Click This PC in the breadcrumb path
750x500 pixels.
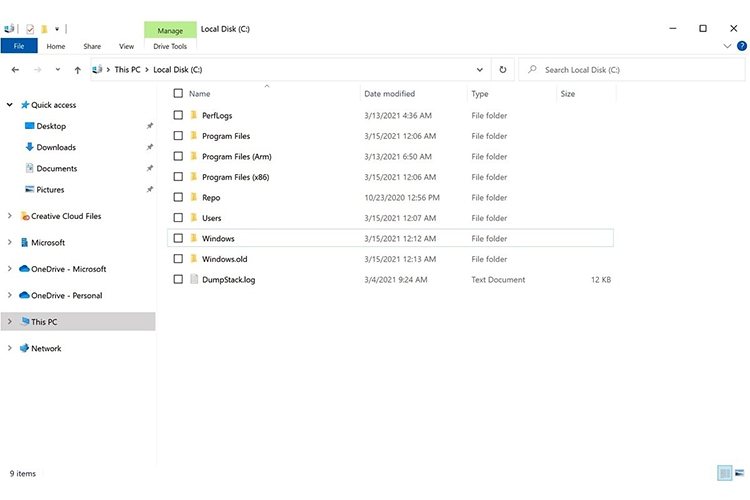pos(127,70)
